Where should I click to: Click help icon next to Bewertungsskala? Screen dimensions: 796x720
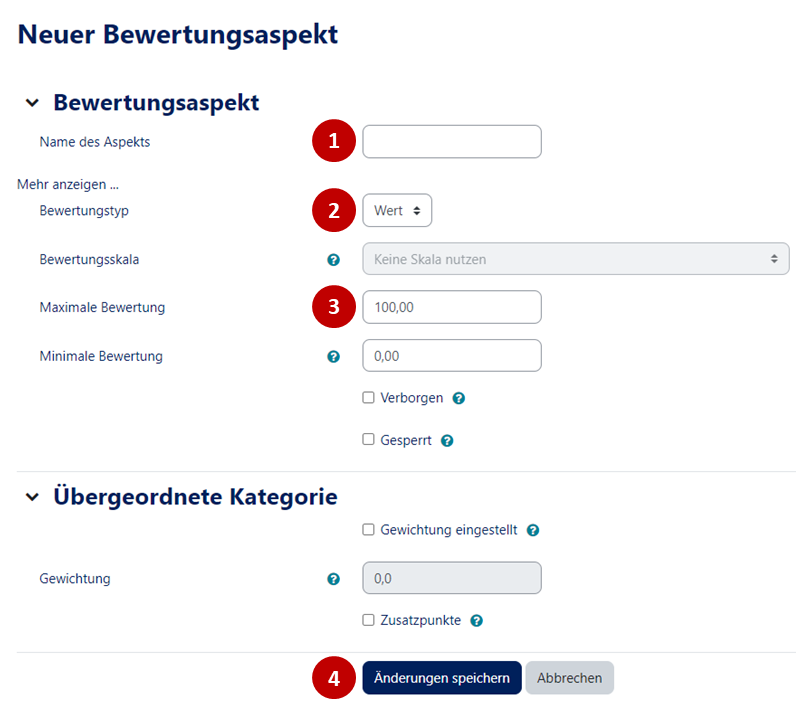coord(334,260)
